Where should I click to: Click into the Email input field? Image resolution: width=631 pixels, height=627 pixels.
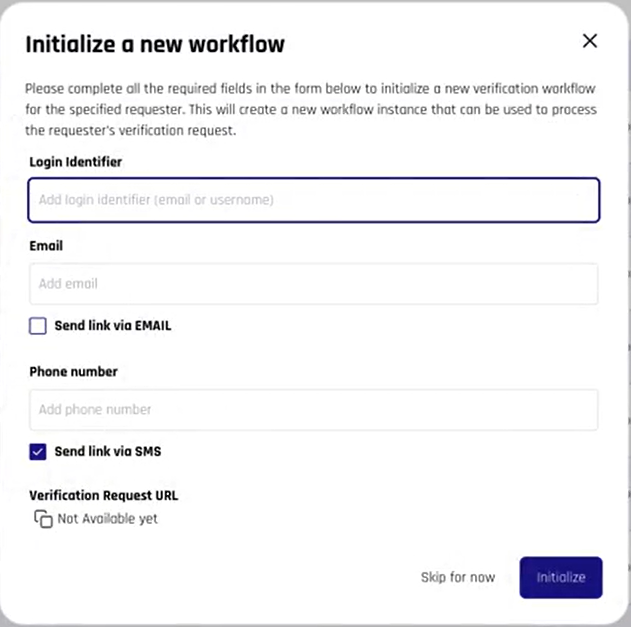coord(313,284)
